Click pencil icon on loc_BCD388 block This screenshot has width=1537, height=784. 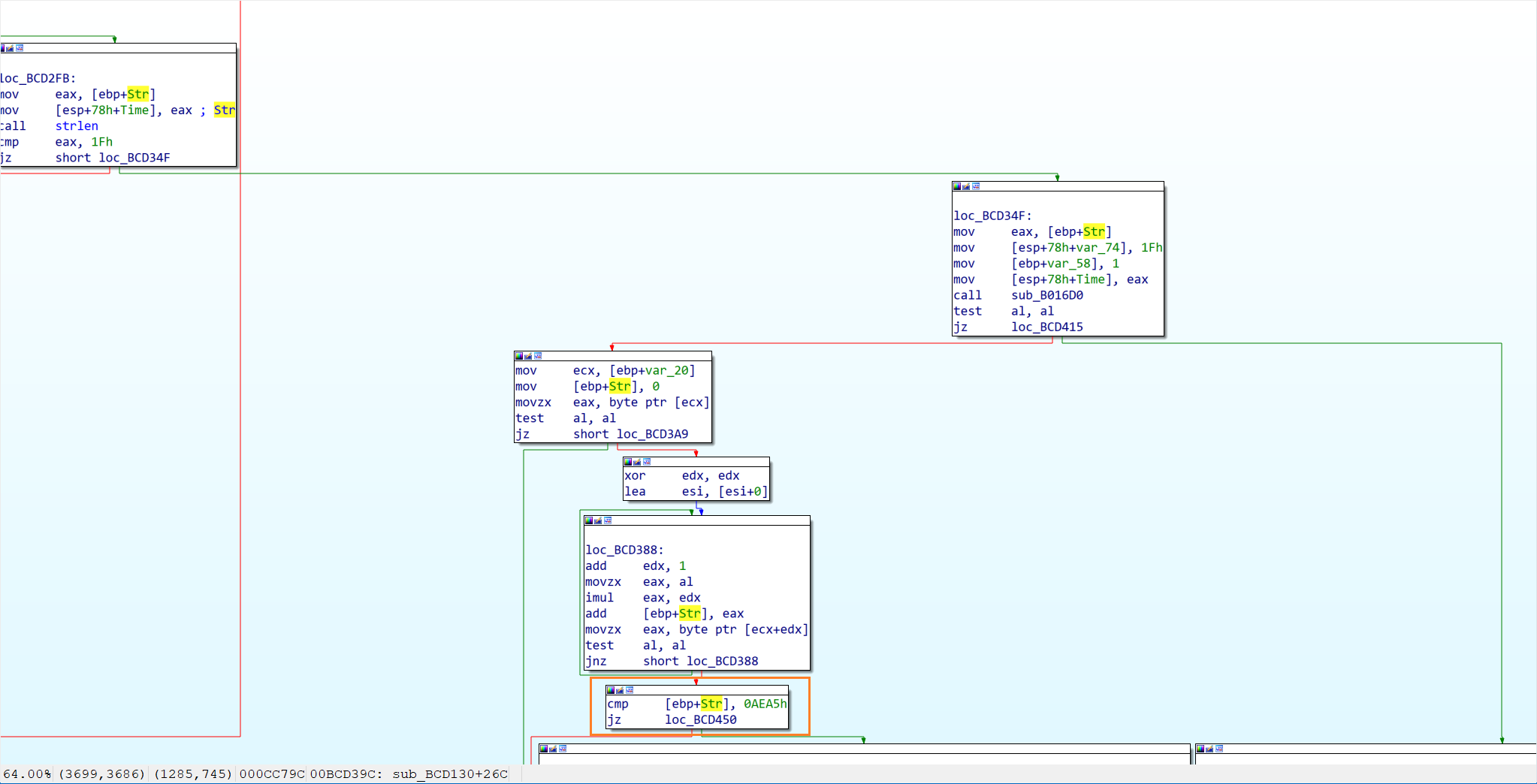click(x=598, y=520)
